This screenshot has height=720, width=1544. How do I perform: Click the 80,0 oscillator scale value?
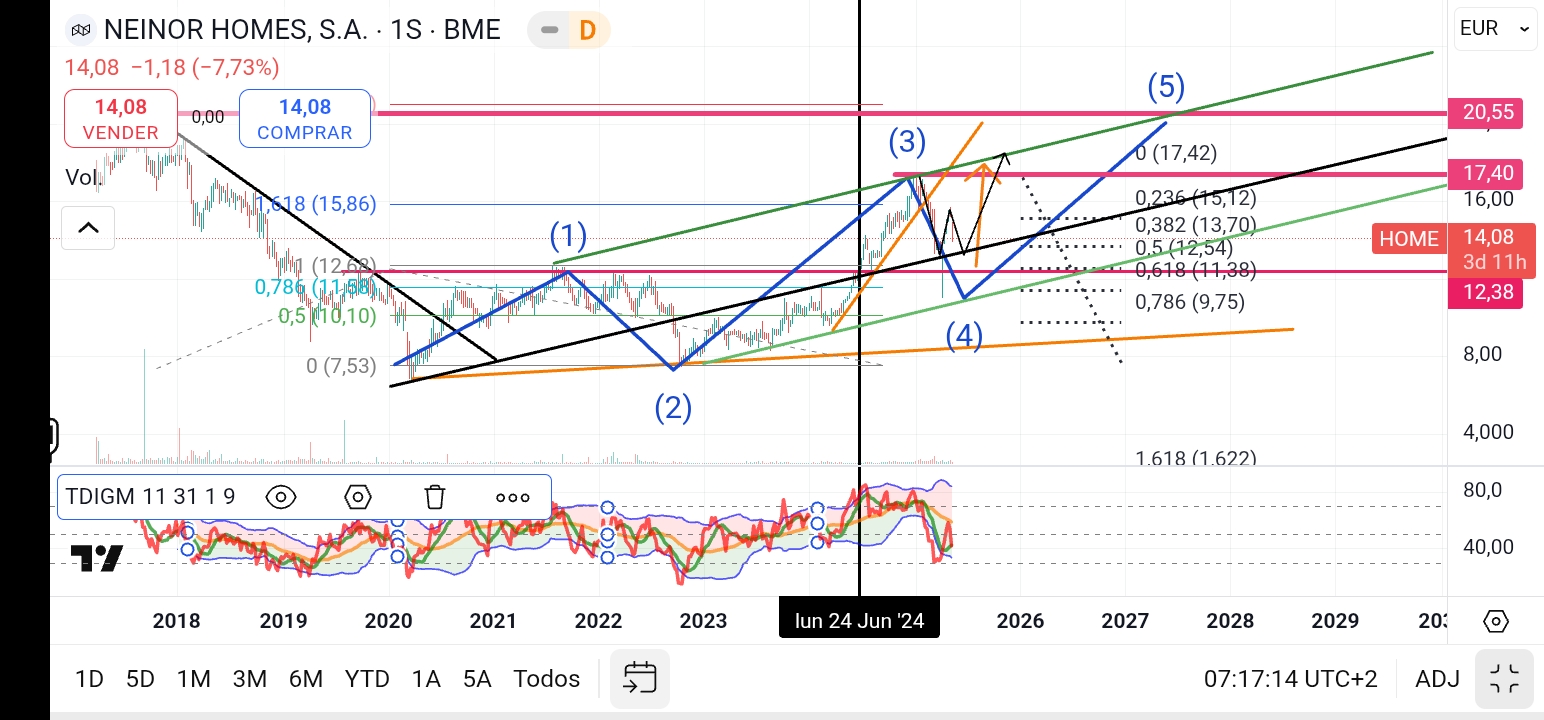click(1483, 490)
